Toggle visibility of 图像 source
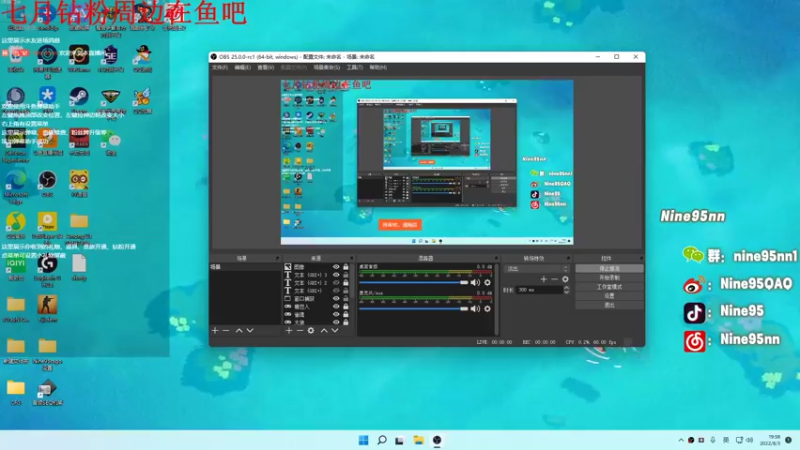The image size is (800, 450). point(336,267)
